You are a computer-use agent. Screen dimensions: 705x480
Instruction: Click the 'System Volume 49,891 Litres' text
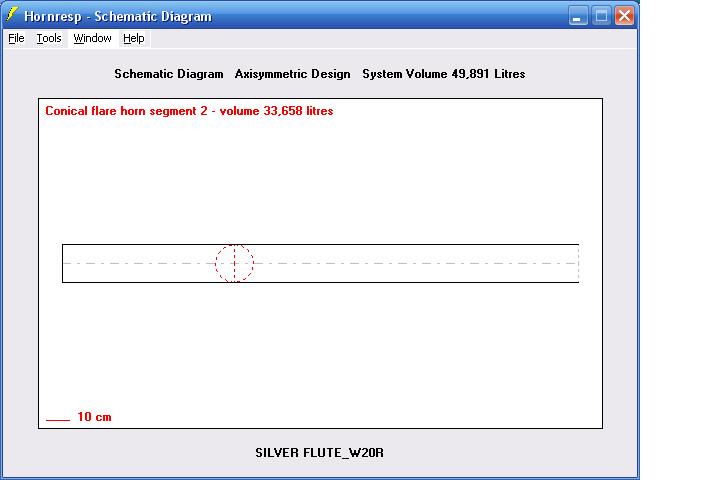pyautogui.click(x=443, y=74)
